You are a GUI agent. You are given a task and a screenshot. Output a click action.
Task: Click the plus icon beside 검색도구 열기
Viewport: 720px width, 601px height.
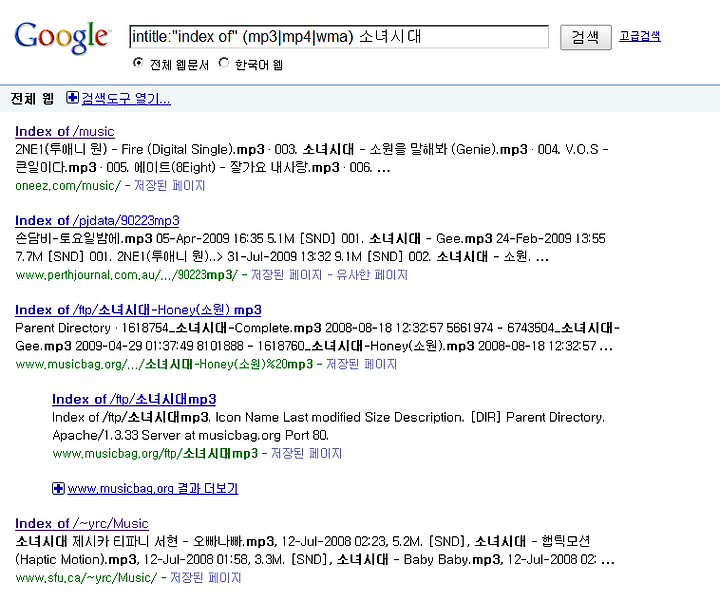tap(72, 98)
